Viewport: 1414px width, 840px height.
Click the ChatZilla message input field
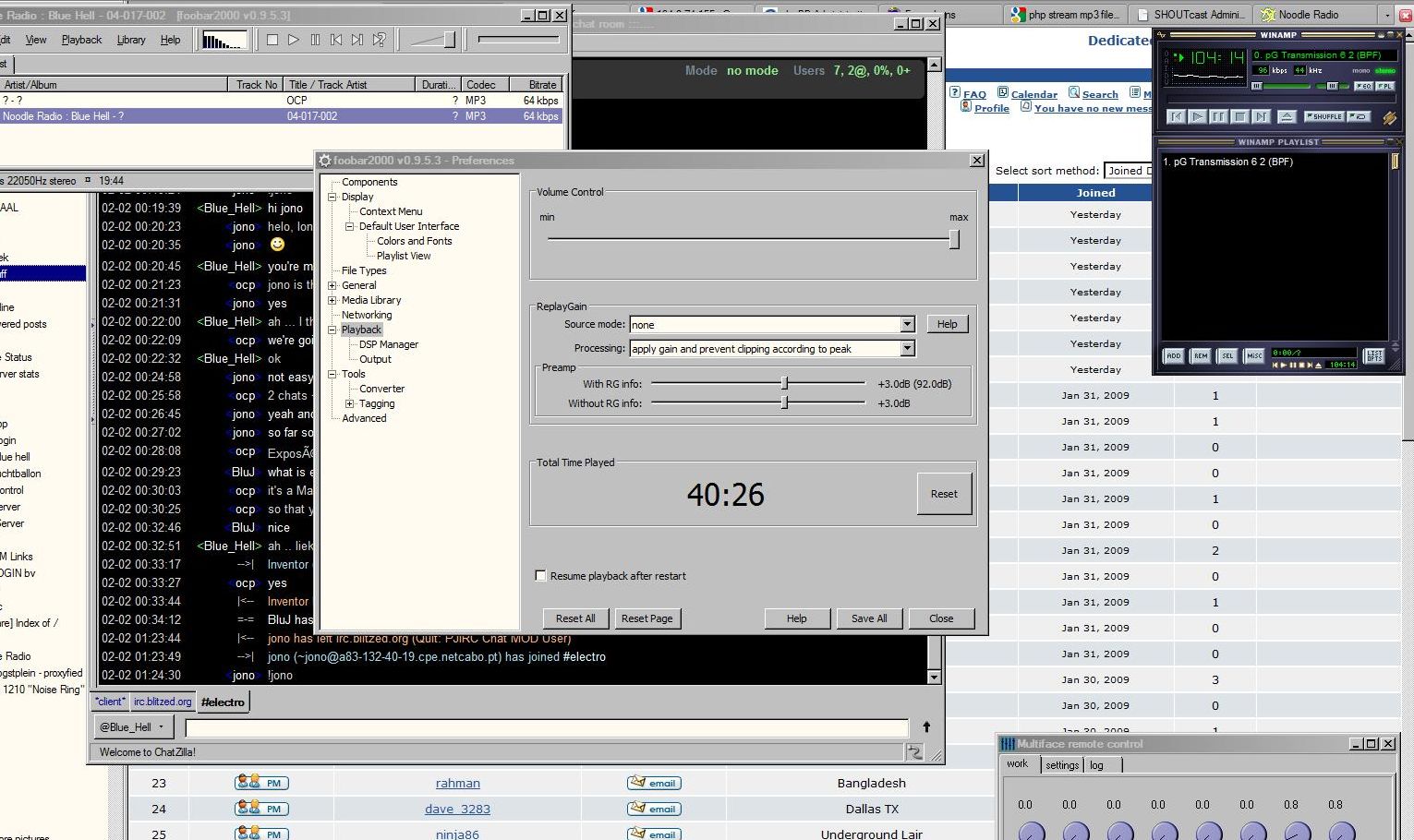[x=547, y=727]
